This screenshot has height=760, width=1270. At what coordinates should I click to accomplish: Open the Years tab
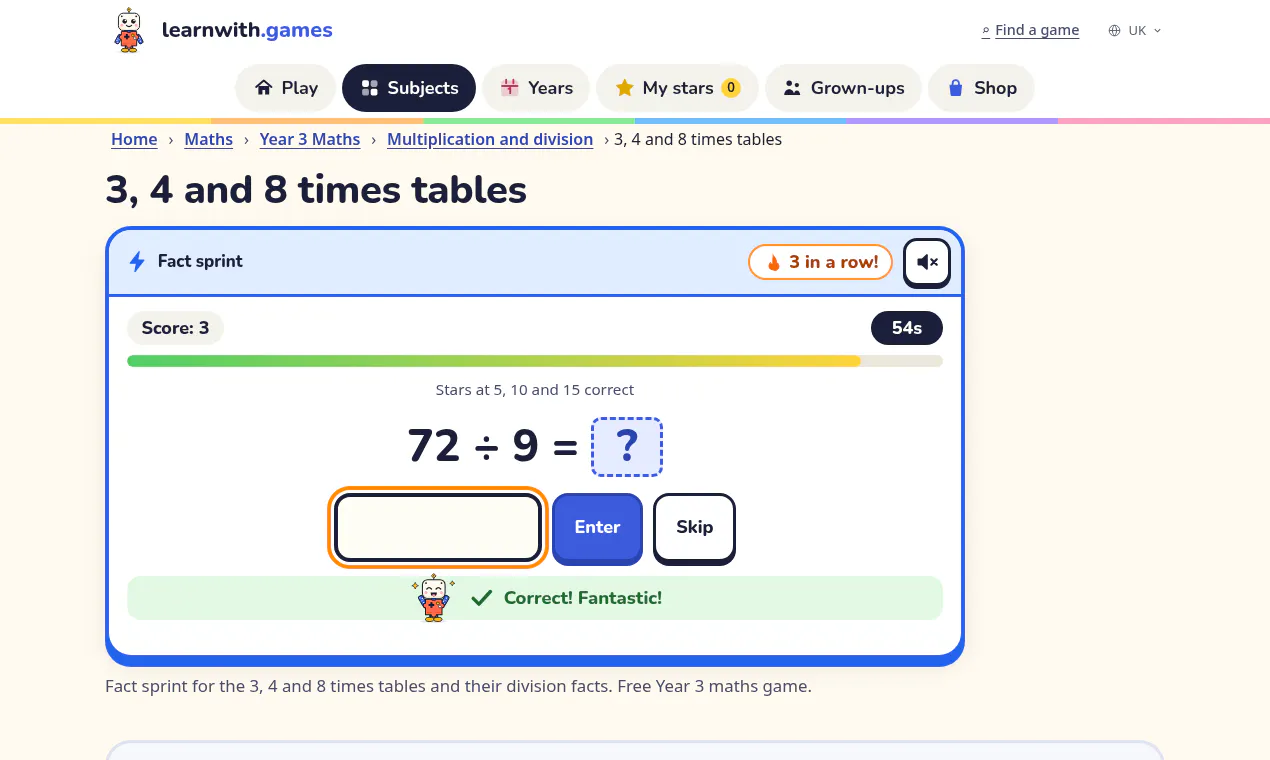536,88
